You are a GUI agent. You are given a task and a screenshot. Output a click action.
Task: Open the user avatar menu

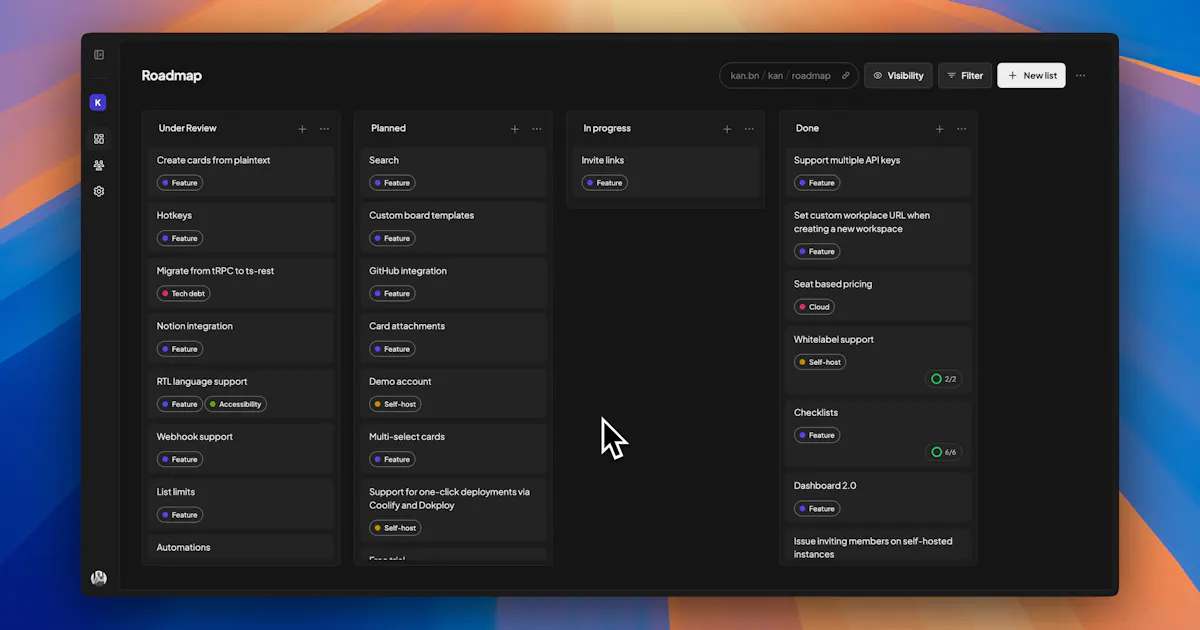(99, 578)
